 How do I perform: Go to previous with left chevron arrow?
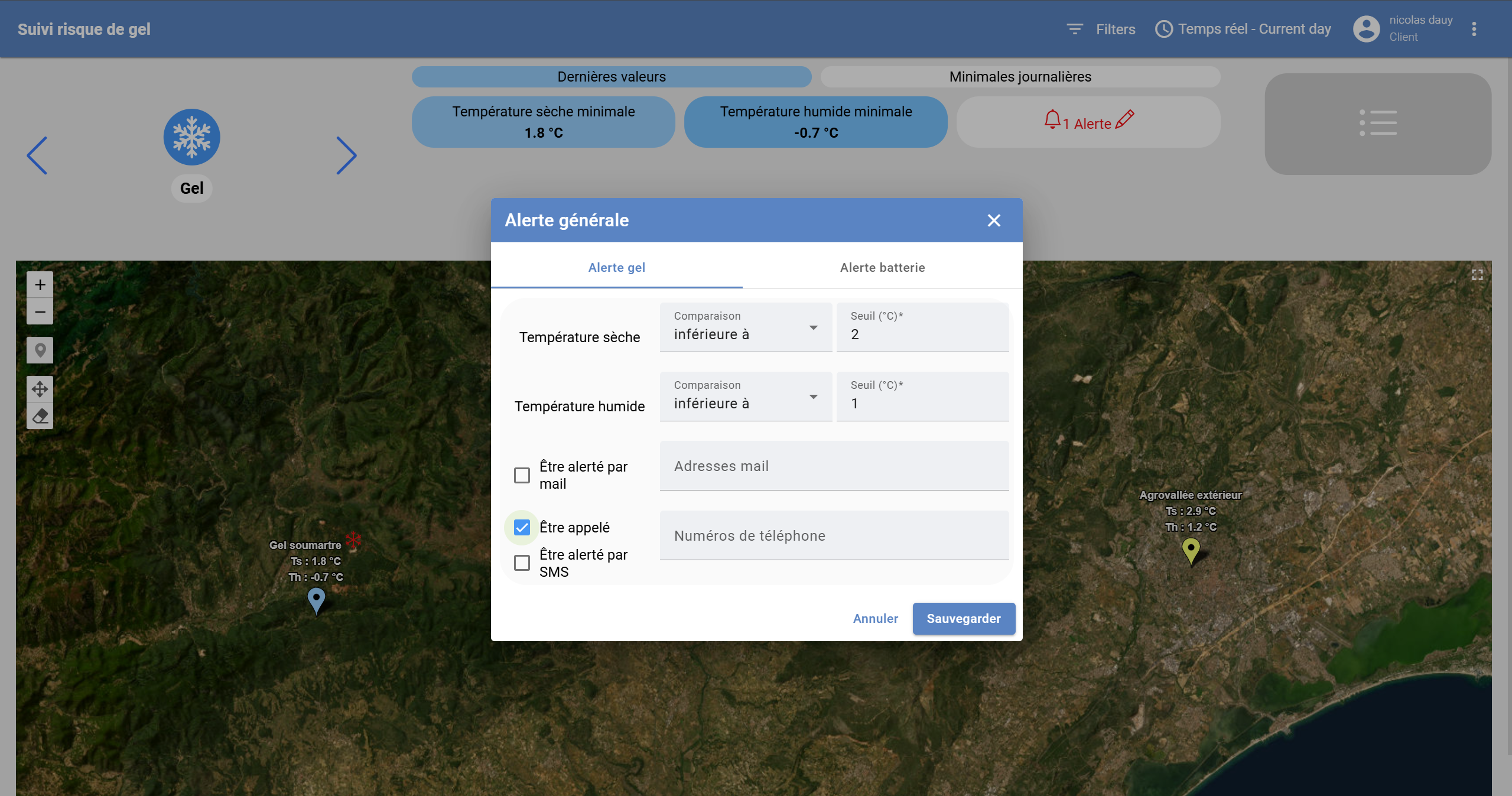click(37, 156)
